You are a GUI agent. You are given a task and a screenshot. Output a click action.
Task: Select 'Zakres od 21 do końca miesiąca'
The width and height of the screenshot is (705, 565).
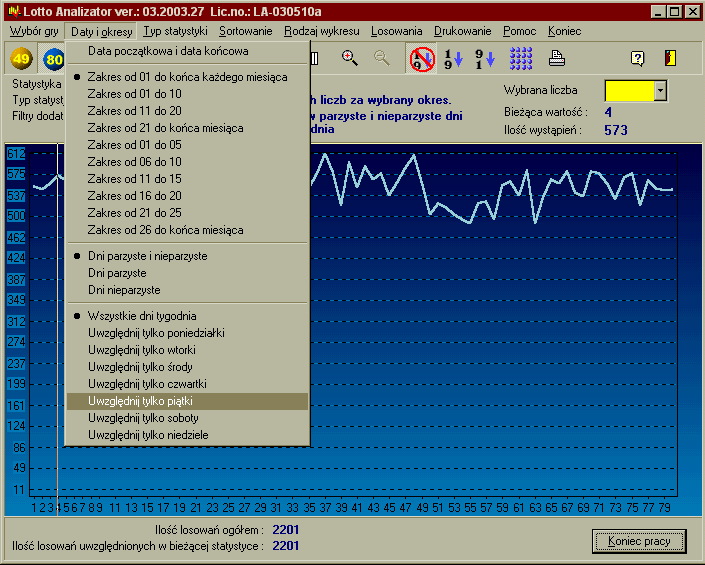point(187,128)
